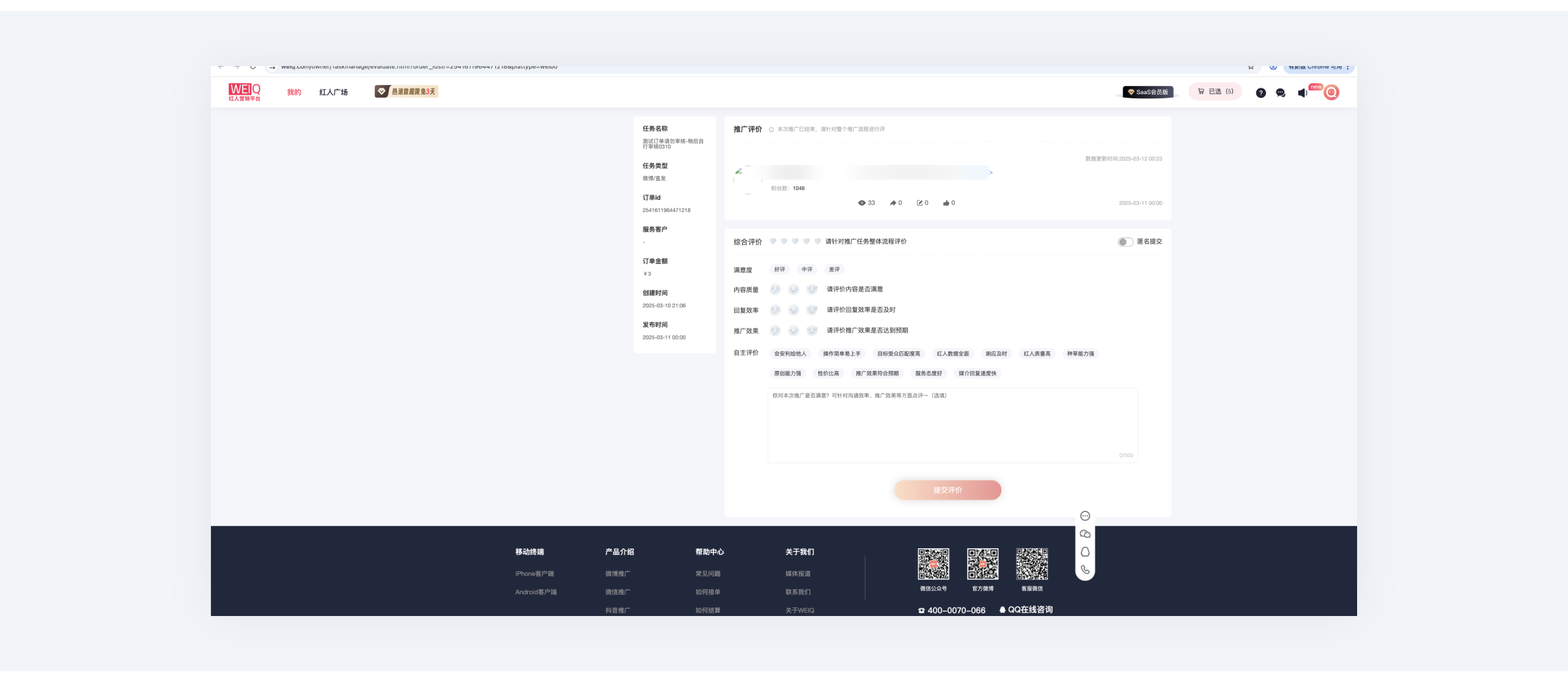Viewport: 1568px width, 682px height.
Task: Click the floating QQ bell icon
Action: (1085, 552)
